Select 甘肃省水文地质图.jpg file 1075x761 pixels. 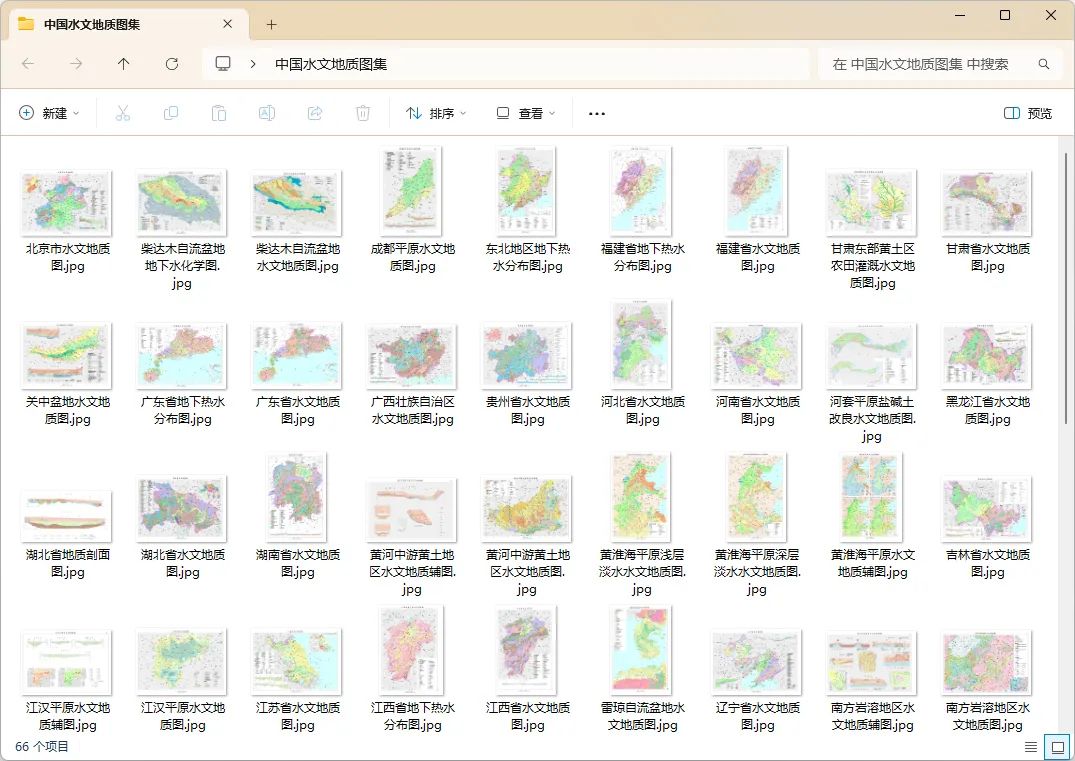[x=987, y=221]
